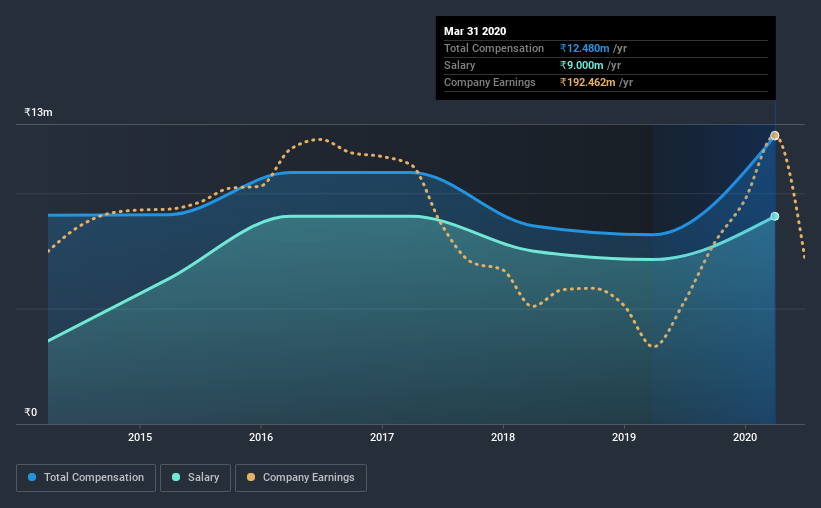Toggle the Salary legend button
Image resolution: width=821 pixels, height=508 pixels.
(x=195, y=478)
